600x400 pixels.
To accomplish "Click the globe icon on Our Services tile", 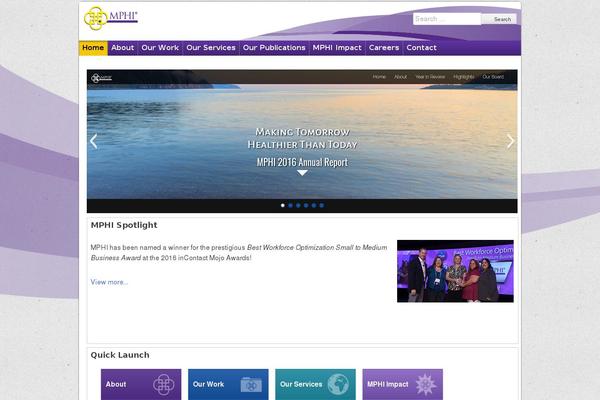I will (338, 384).
